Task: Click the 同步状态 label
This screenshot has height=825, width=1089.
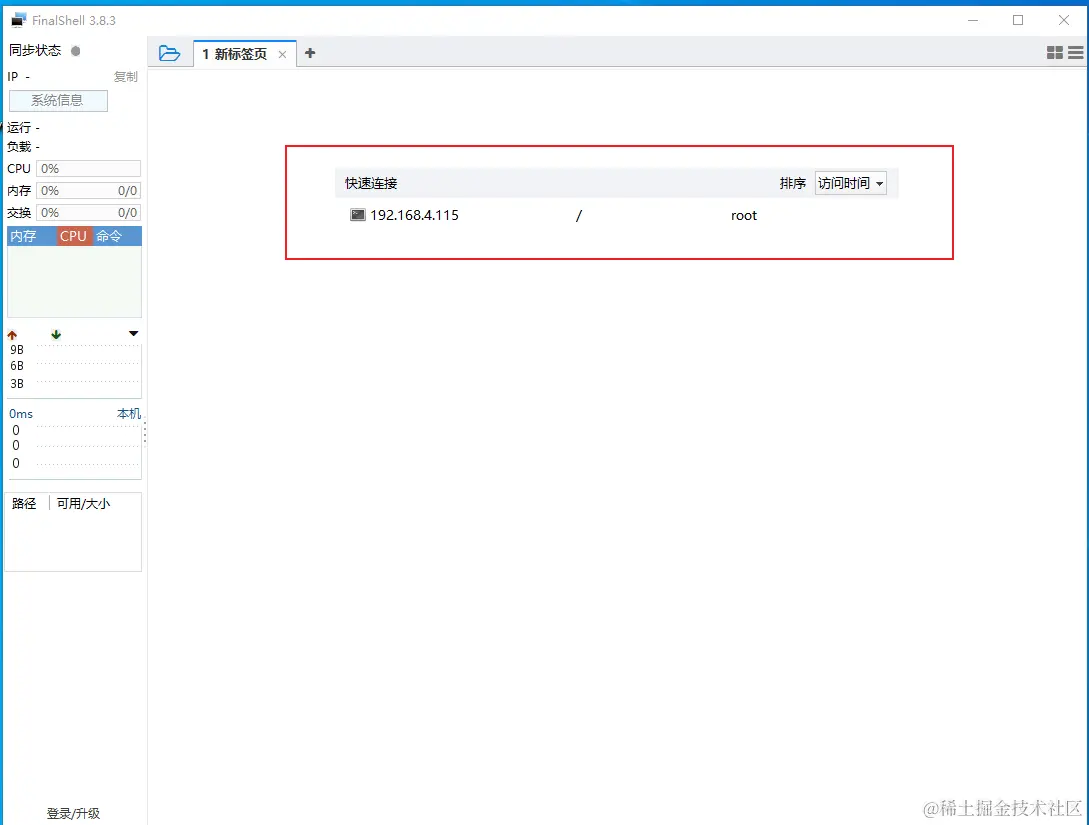Action: coord(35,50)
